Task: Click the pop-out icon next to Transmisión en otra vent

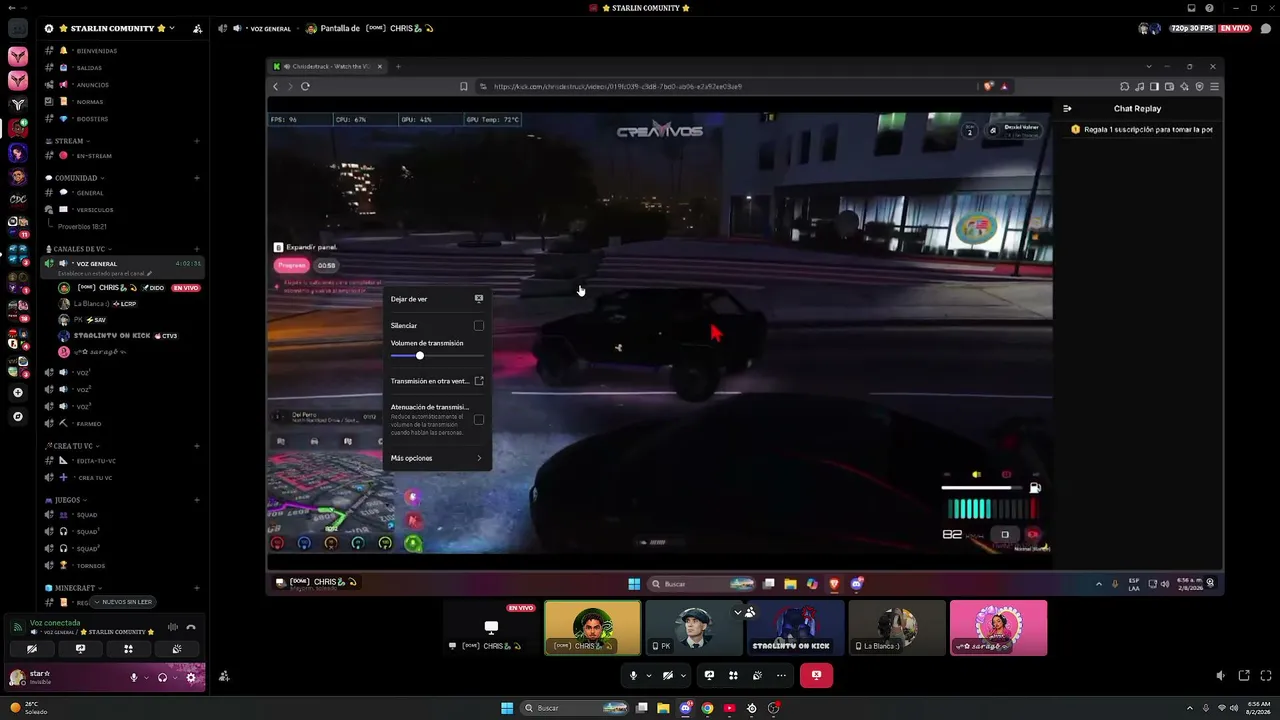Action: pos(479,381)
